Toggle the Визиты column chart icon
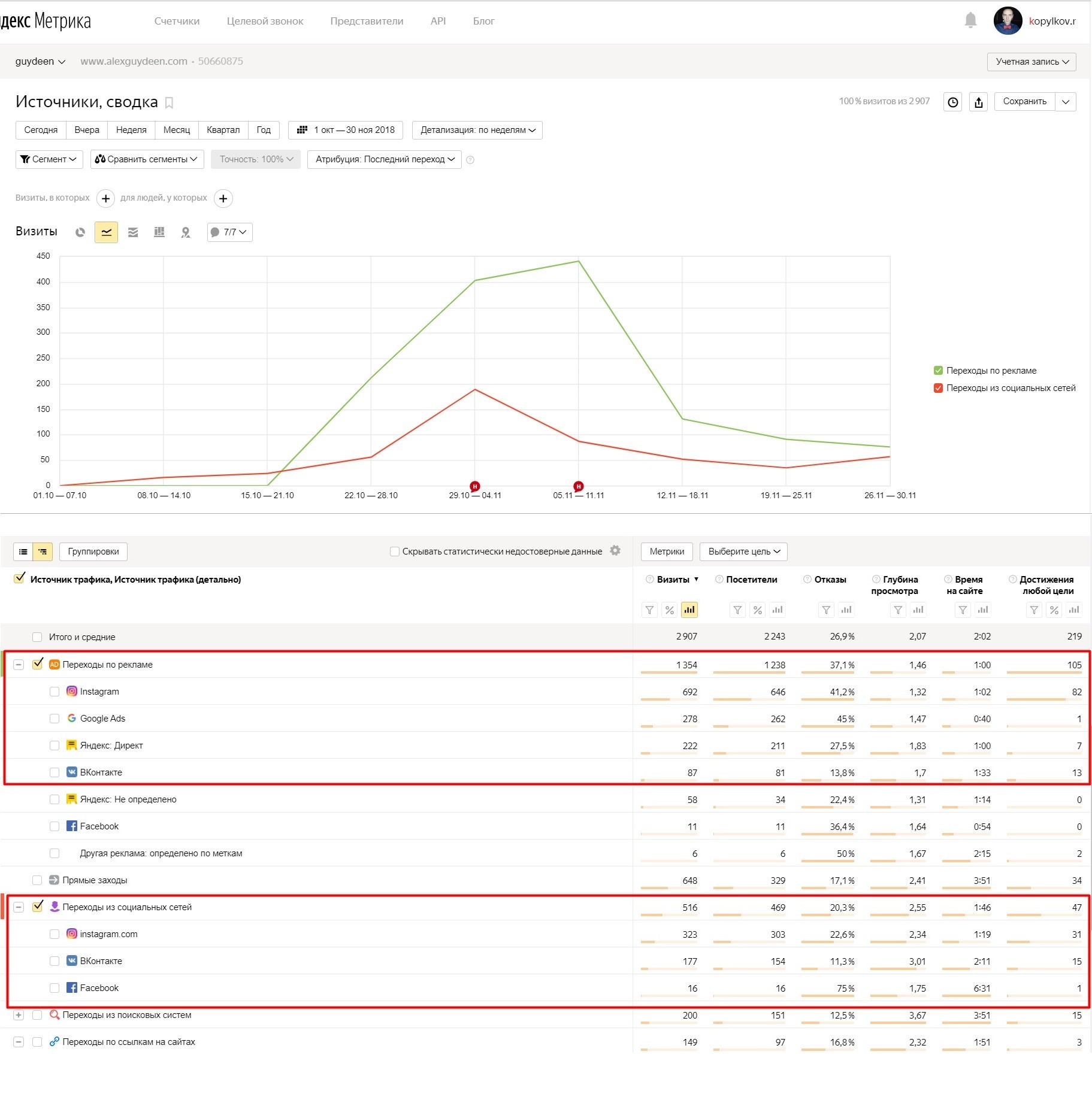Image resolution: width=1092 pixels, height=1109 pixels. (x=689, y=610)
